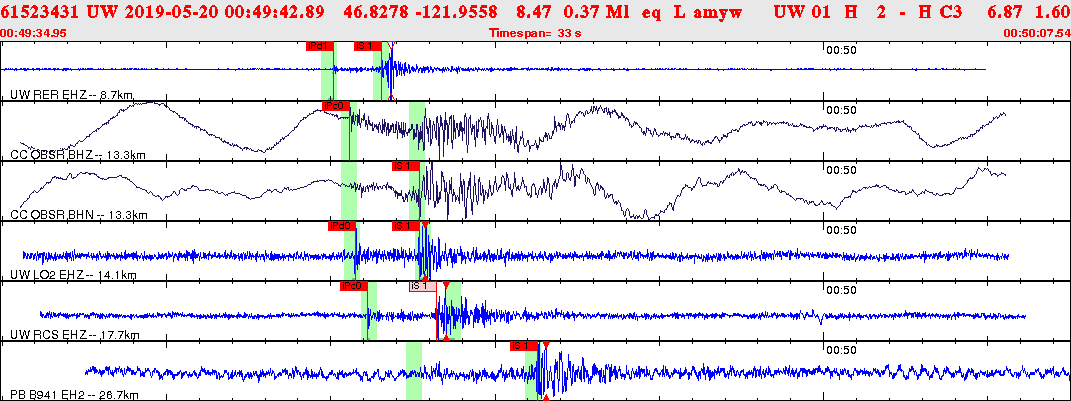Click the analyst name amyw

pos(716,12)
